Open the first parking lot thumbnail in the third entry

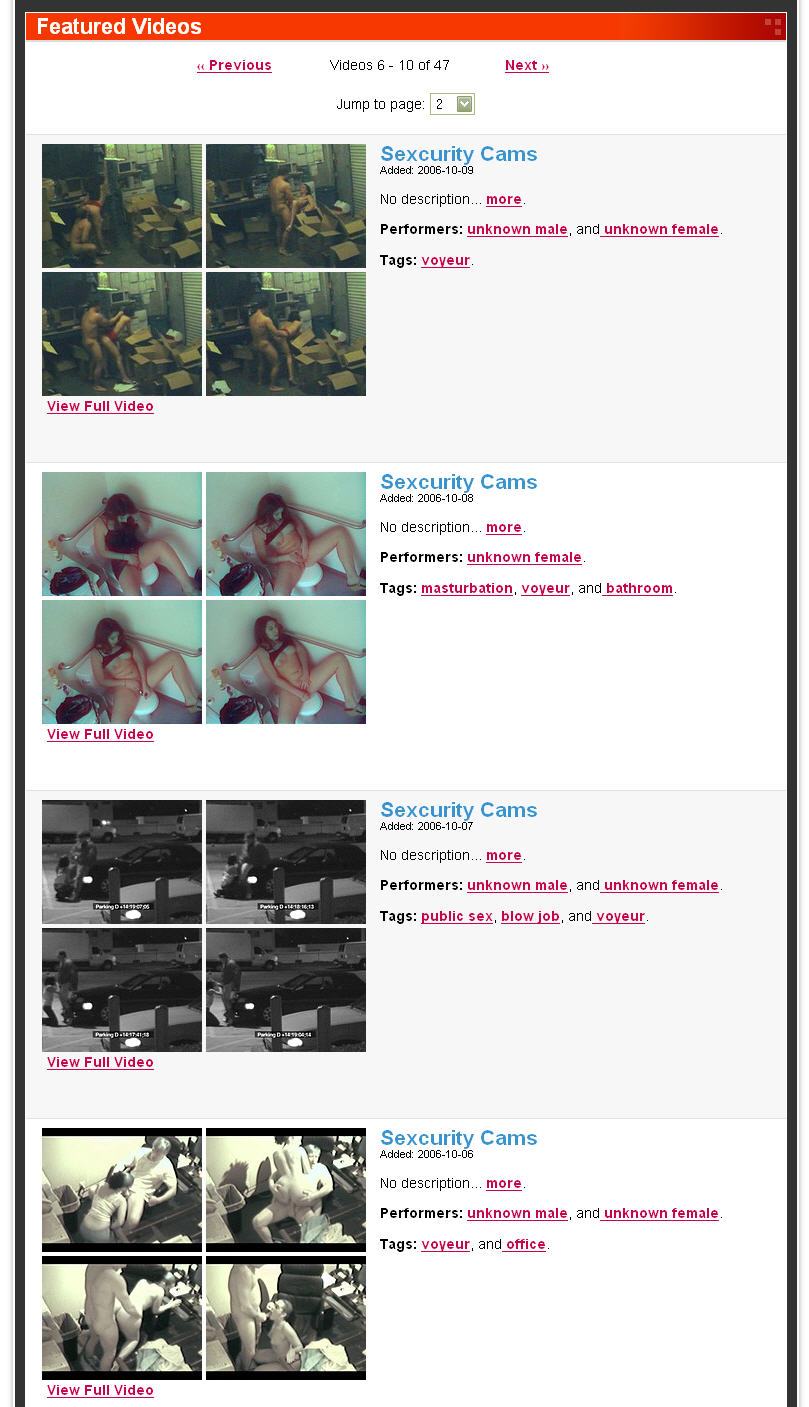(122, 862)
